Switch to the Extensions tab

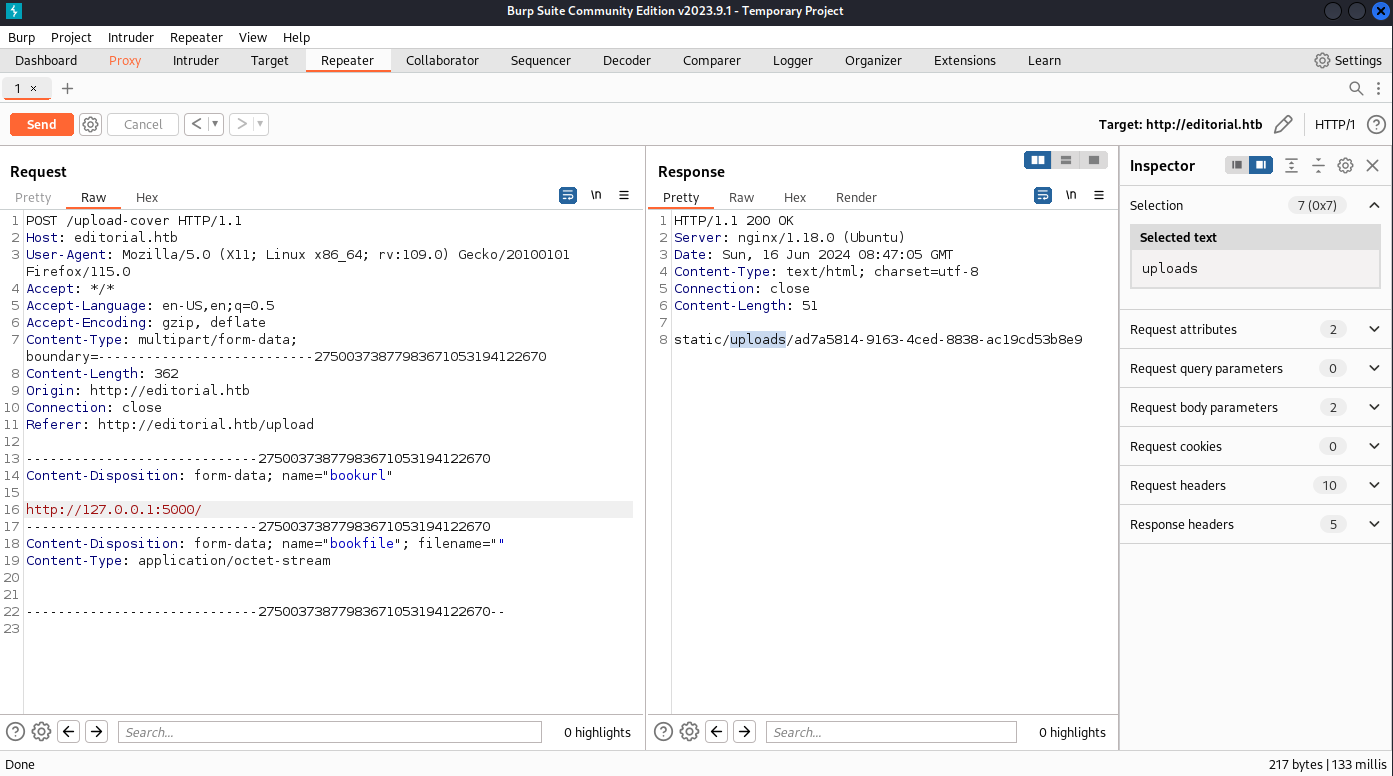965,60
